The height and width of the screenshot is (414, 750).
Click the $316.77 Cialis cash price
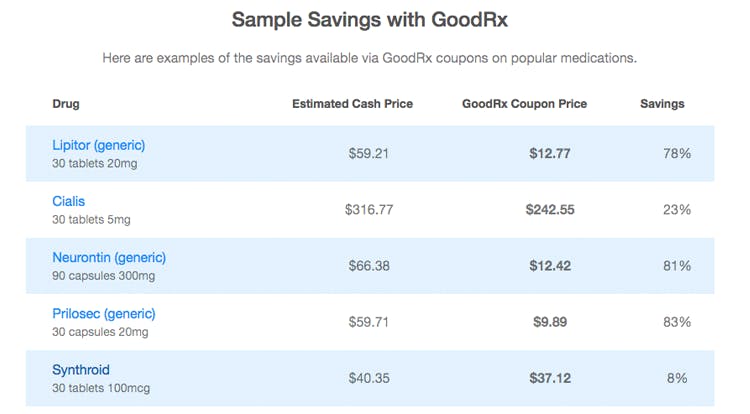tap(369, 210)
